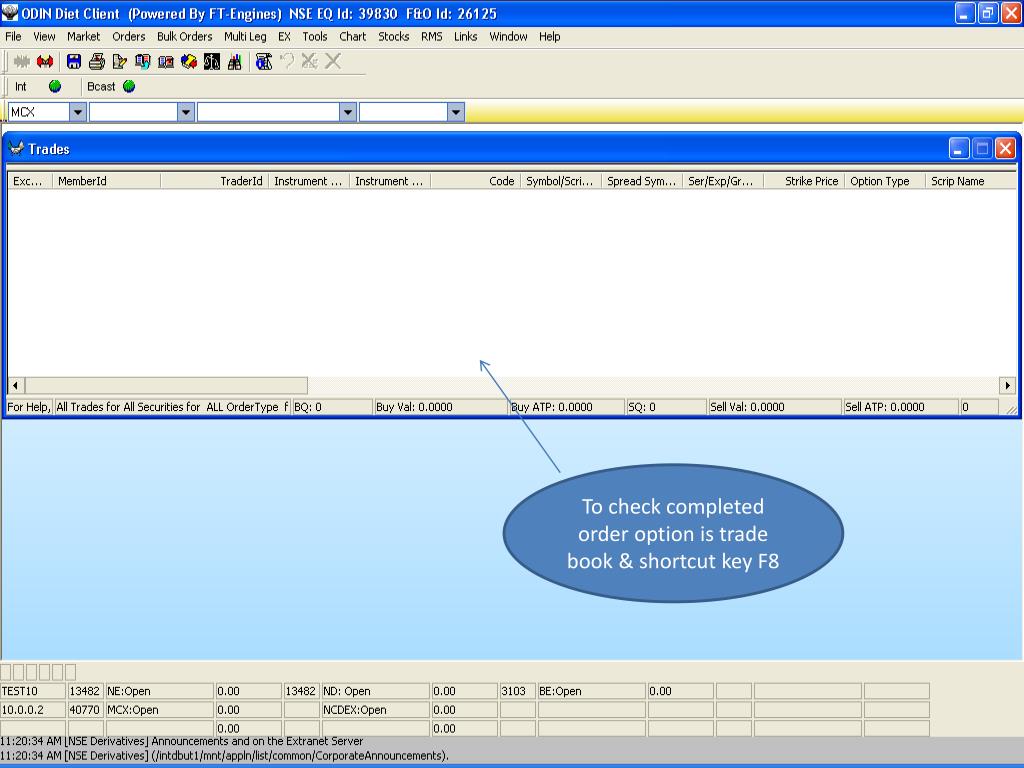Image resolution: width=1024 pixels, height=768 pixels.
Task: Click the Trades horizontal scrollbar left arrow
Action: coord(16,385)
